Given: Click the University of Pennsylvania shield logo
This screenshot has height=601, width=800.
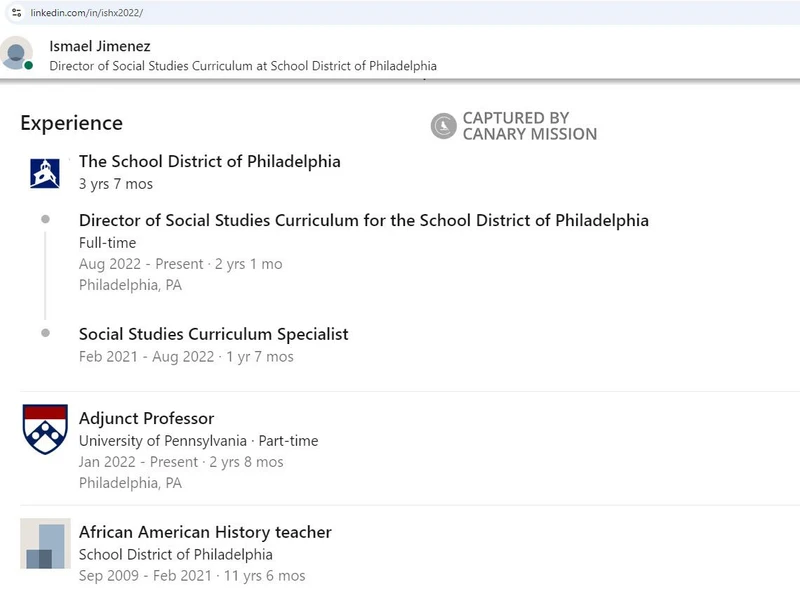Looking at the screenshot, I should [x=44, y=429].
